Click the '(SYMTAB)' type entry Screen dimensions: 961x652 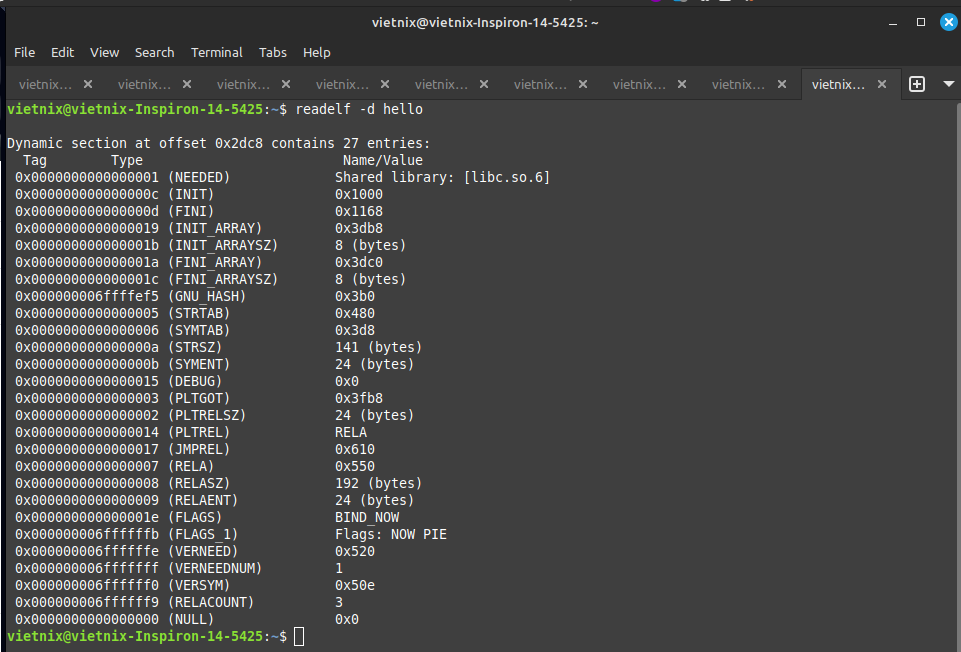pyautogui.click(x=199, y=330)
